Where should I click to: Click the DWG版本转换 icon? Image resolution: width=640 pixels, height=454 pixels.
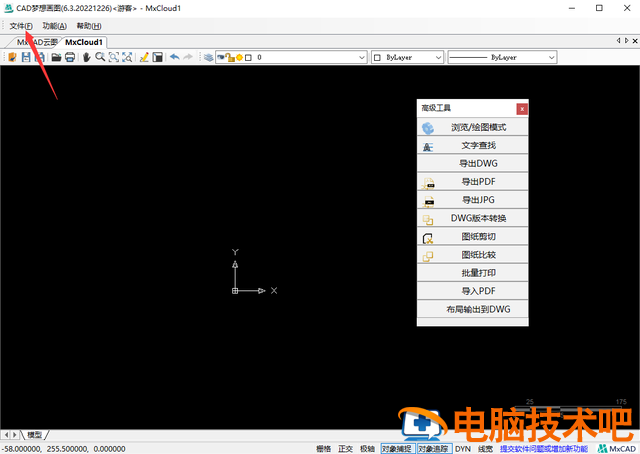click(428, 220)
